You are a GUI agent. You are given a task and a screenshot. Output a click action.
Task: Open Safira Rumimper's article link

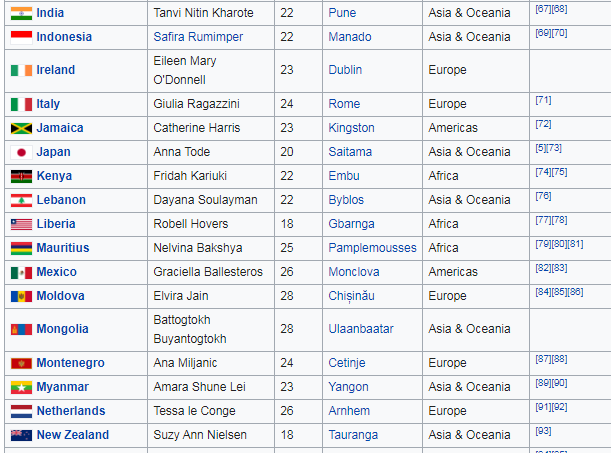[x=198, y=37]
